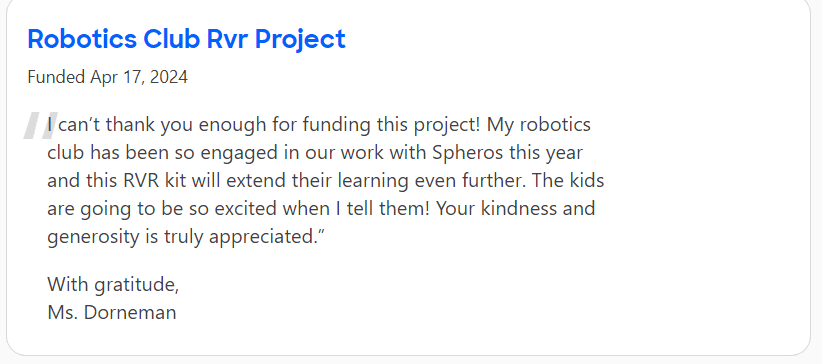
Task: Click the 'With gratitude,' closing line
Action: (x=113, y=285)
